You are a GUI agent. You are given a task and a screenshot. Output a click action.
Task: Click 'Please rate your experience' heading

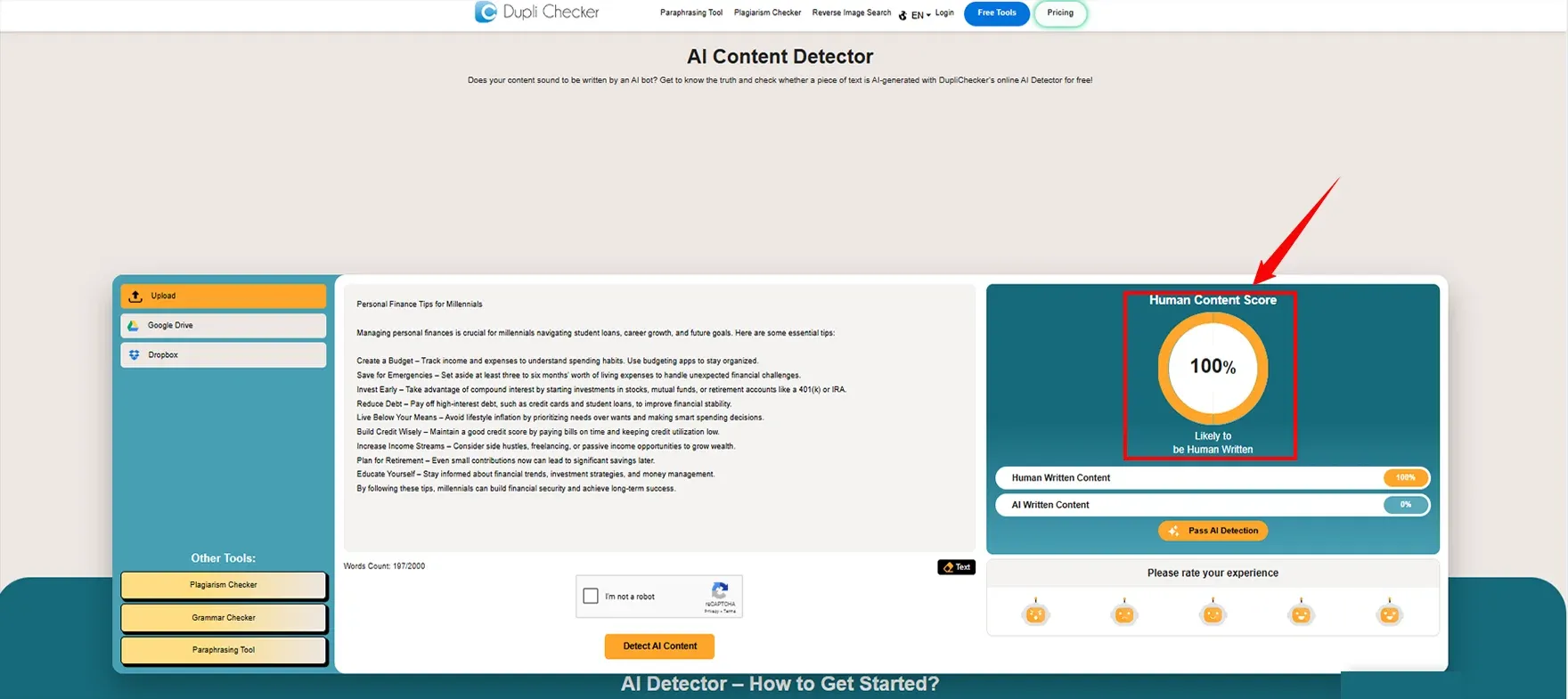(1213, 573)
